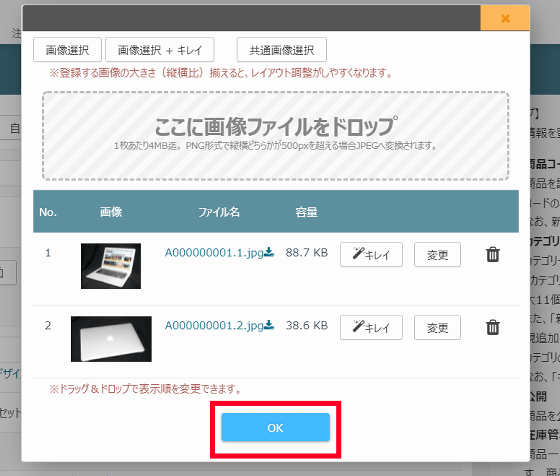The image size is (560, 476).
Task: Delete image A000000001.2.jpg with trash icon
Action: [492, 327]
